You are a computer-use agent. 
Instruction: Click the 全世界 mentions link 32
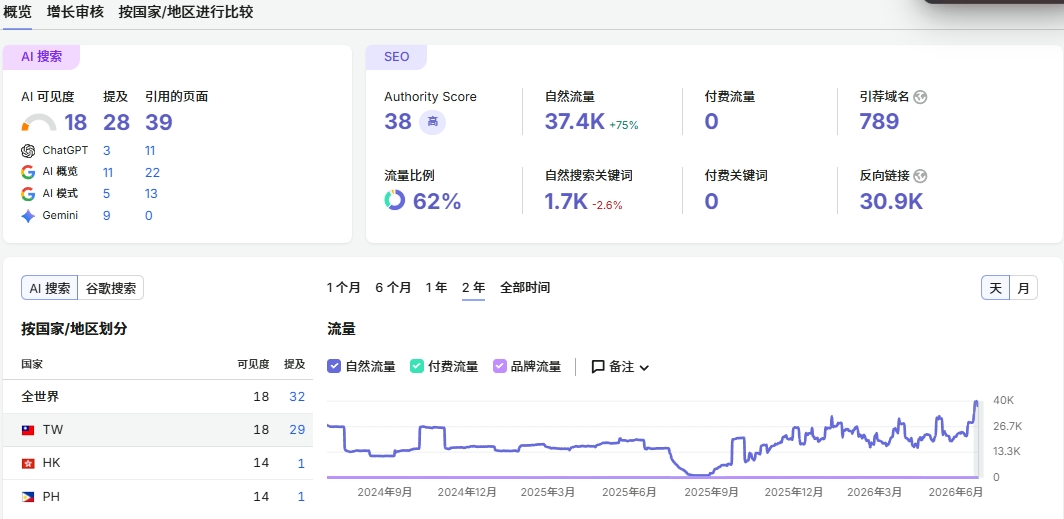pos(297,396)
